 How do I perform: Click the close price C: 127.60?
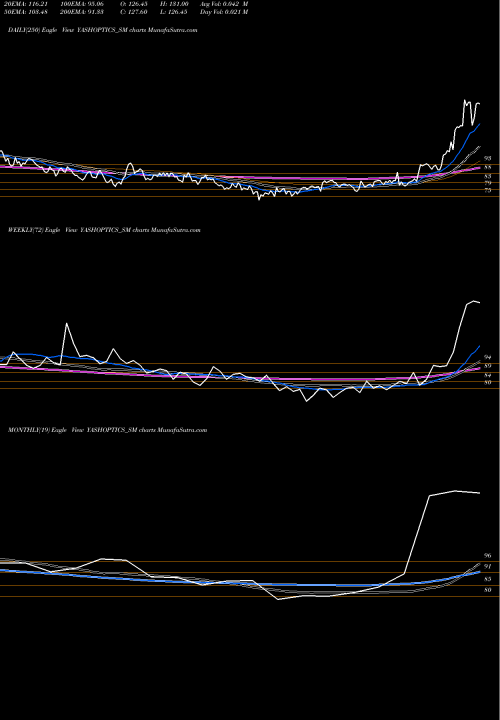coord(134,12)
